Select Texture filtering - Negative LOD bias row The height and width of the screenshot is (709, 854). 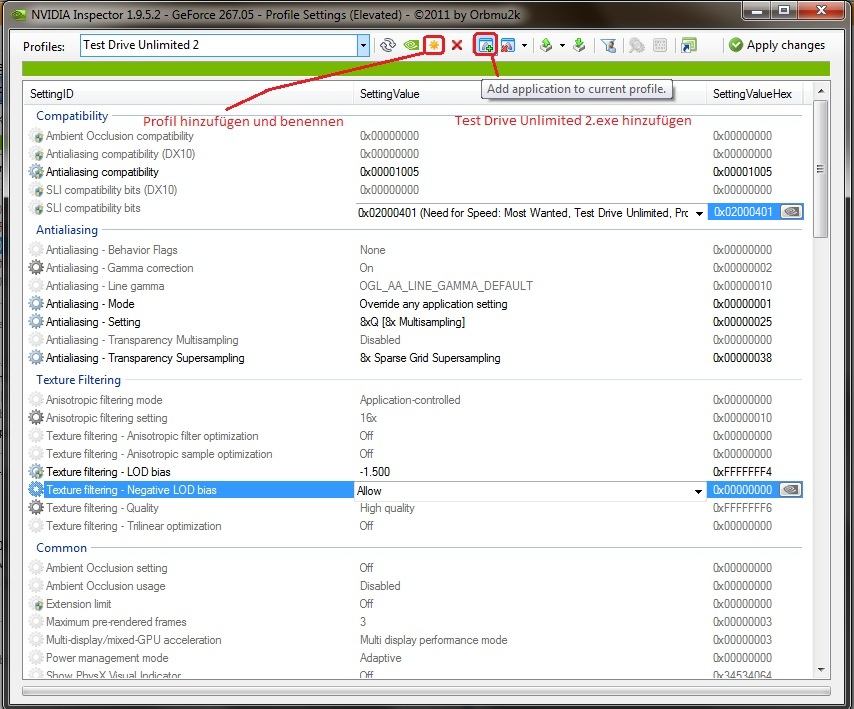coord(417,490)
